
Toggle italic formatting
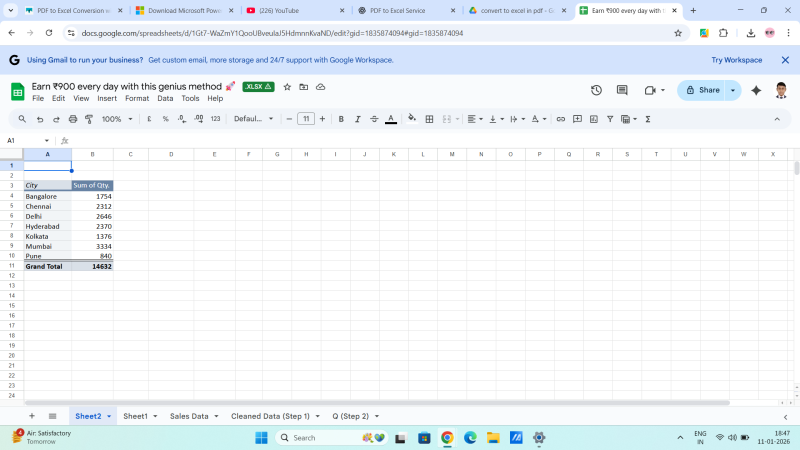click(357, 119)
